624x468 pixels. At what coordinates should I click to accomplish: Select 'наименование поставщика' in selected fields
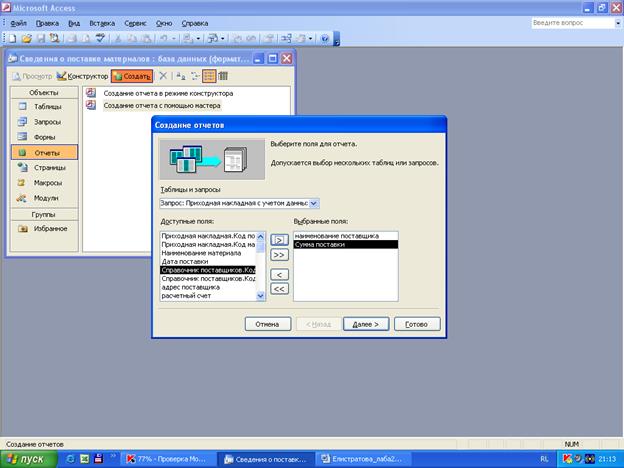click(345, 236)
